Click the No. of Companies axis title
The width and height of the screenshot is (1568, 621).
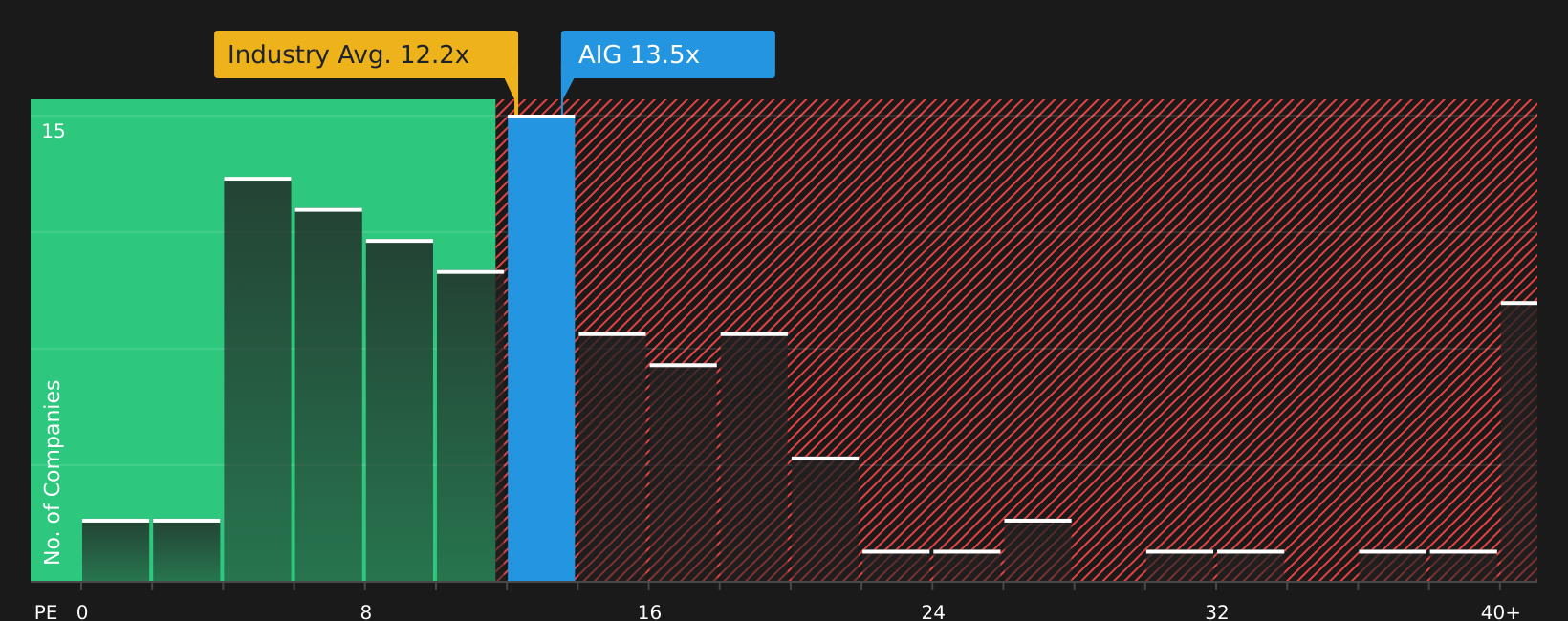[x=53, y=472]
